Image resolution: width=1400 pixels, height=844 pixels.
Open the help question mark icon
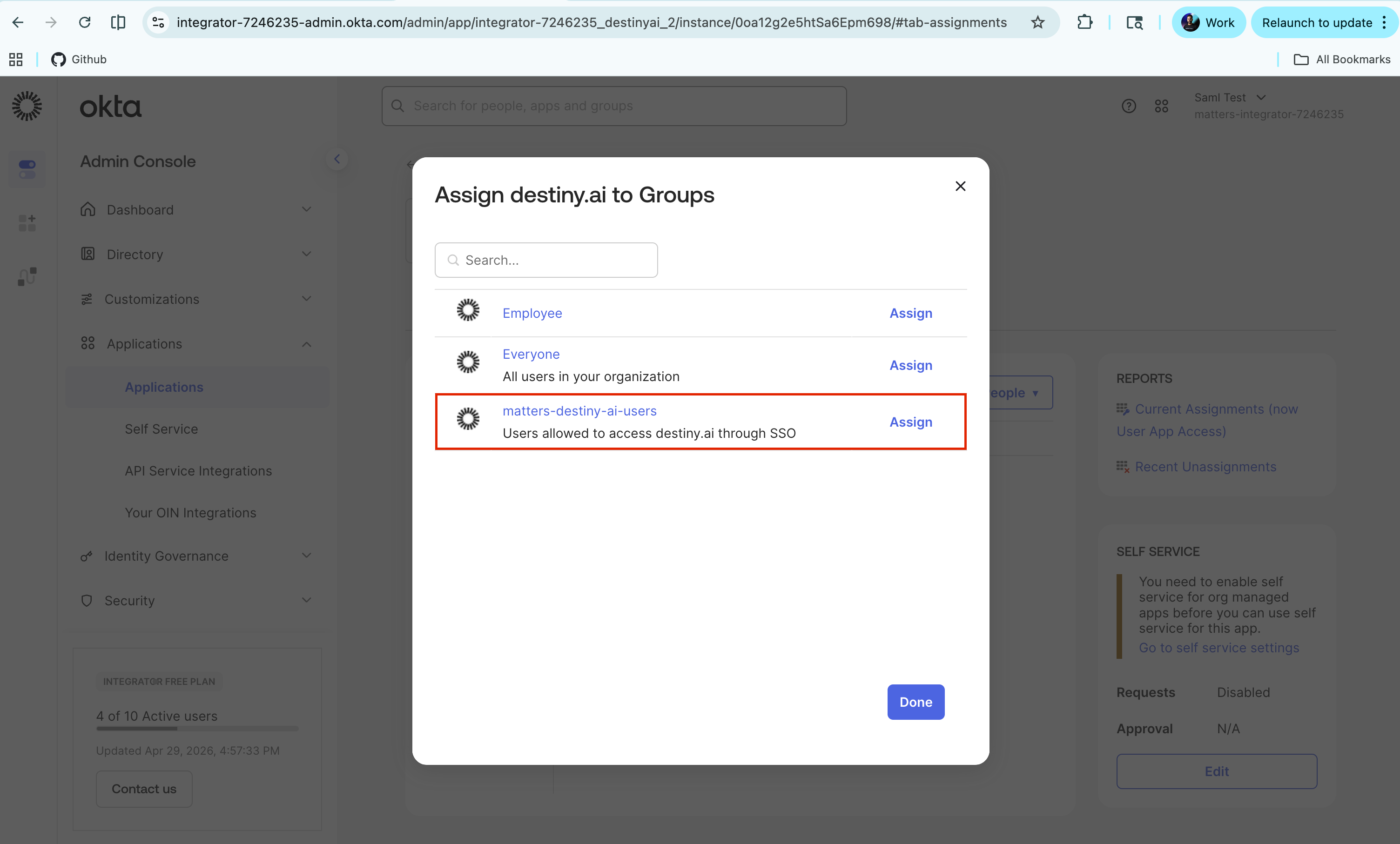click(1128, 106)
